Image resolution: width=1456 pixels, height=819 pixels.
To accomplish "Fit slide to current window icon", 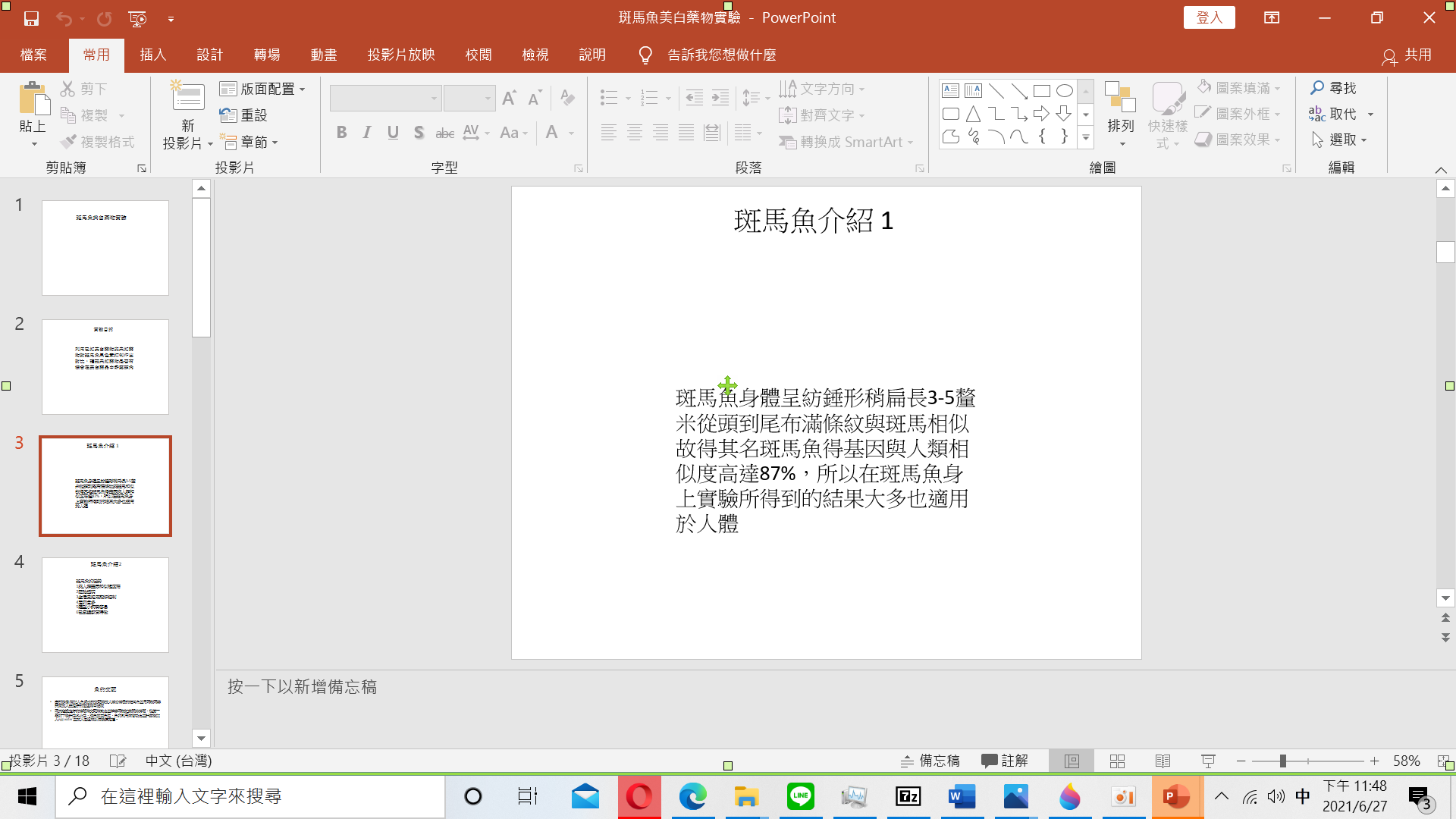I will point(1443,761).
